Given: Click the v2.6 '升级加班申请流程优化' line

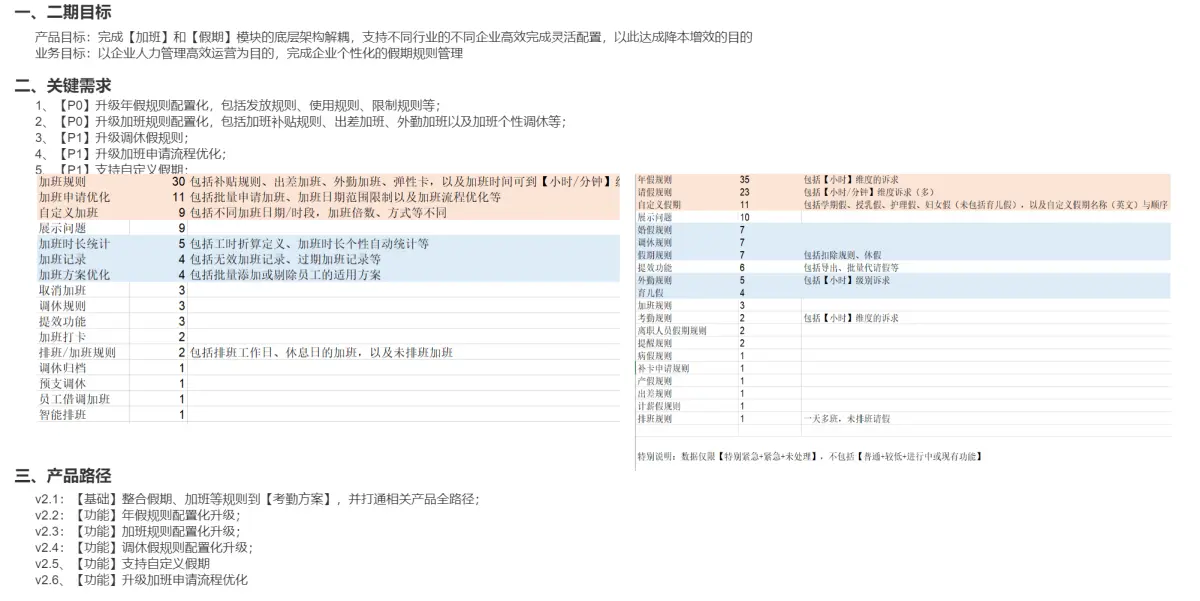Looking at the screenshot, I should point(141,580).
